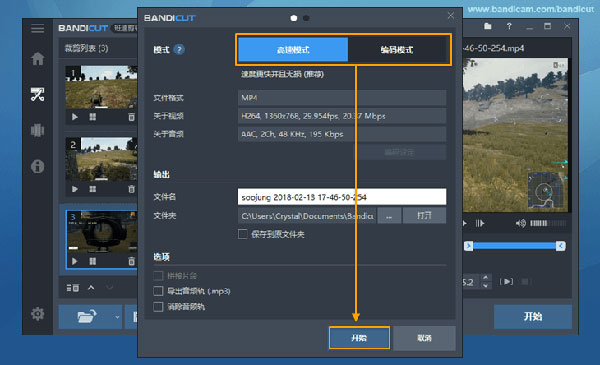The image size is (600, 365).
Task: Enable 导出音频轨 (.mp3) checkbox
Action: point(158,291)
